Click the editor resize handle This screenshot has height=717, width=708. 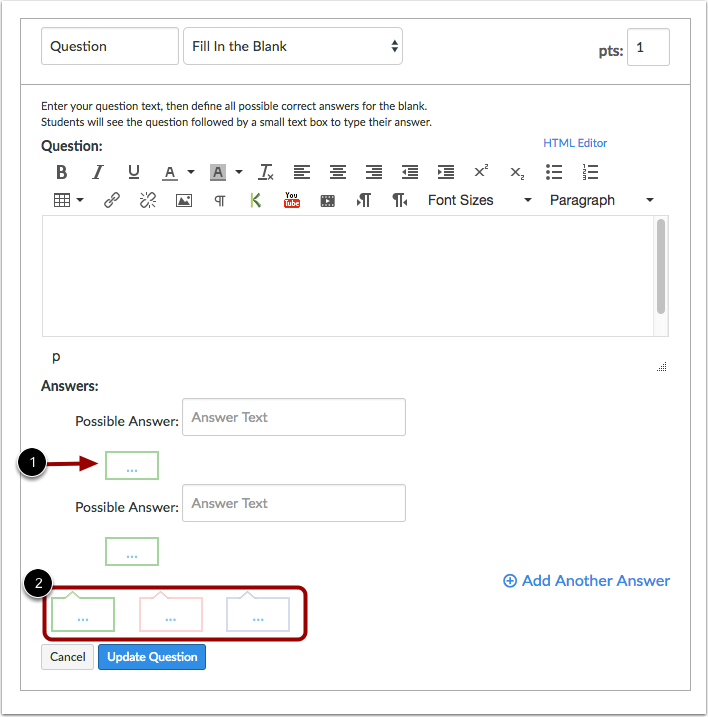point(662,366)
